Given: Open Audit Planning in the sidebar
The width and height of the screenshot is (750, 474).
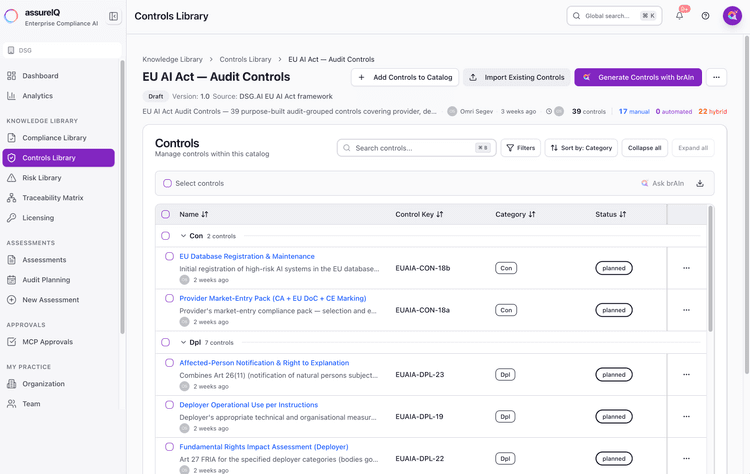Looking at the screenshot, I should [58, 280].
